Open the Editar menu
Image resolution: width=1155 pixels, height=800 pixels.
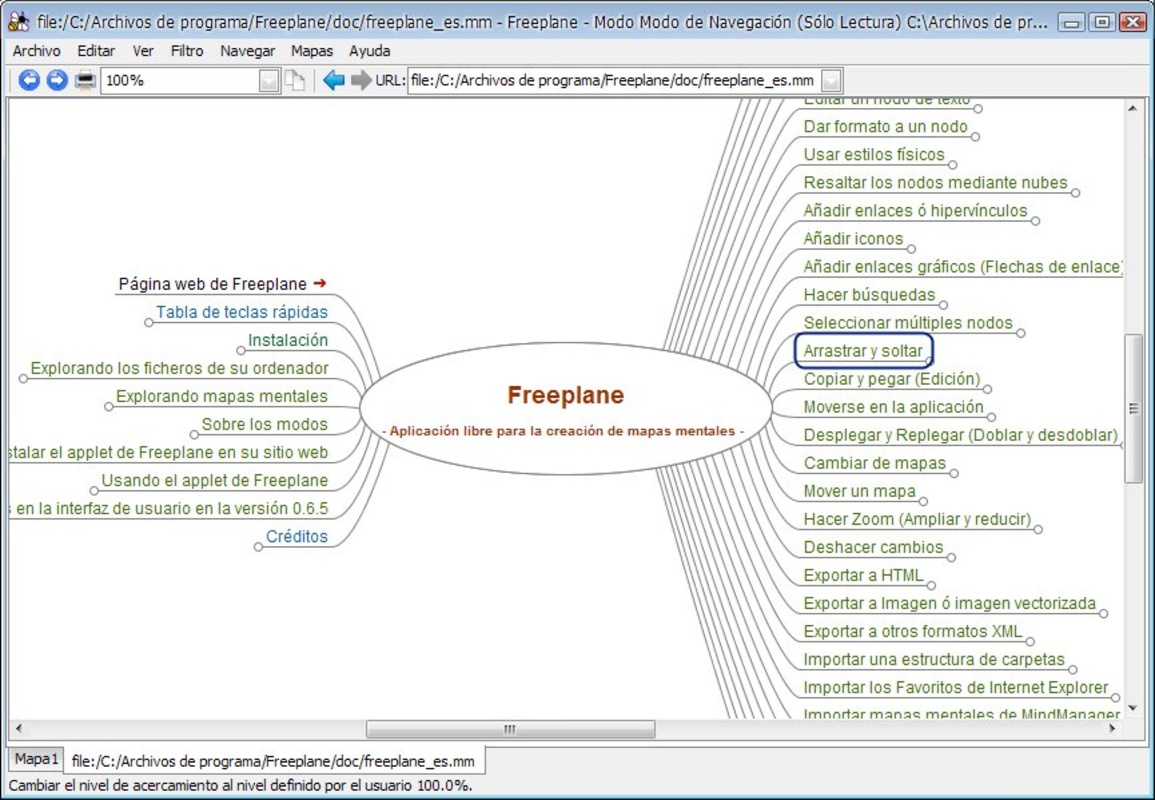point(96,51)
